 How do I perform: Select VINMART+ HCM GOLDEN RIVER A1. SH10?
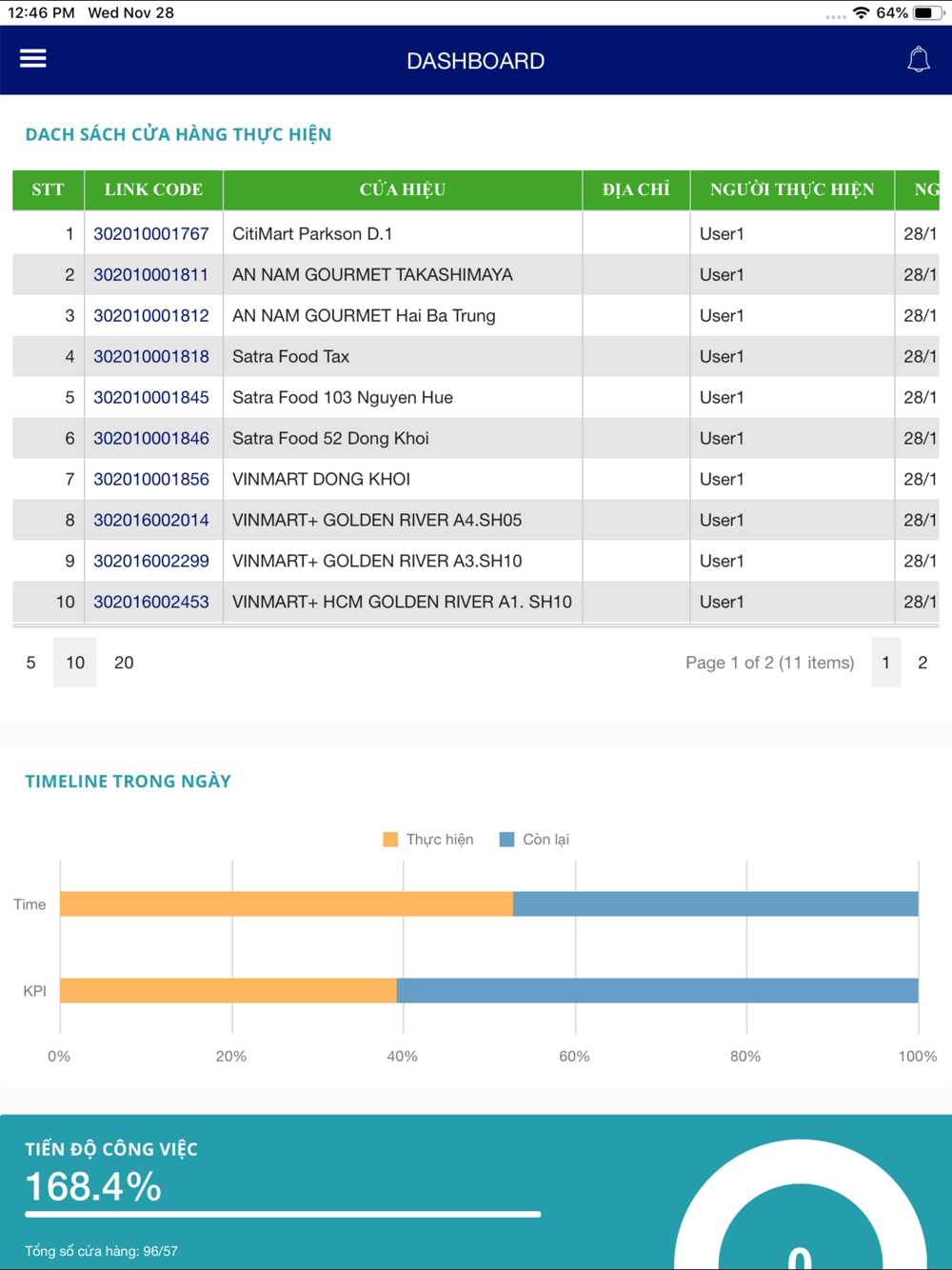point(402,603)
